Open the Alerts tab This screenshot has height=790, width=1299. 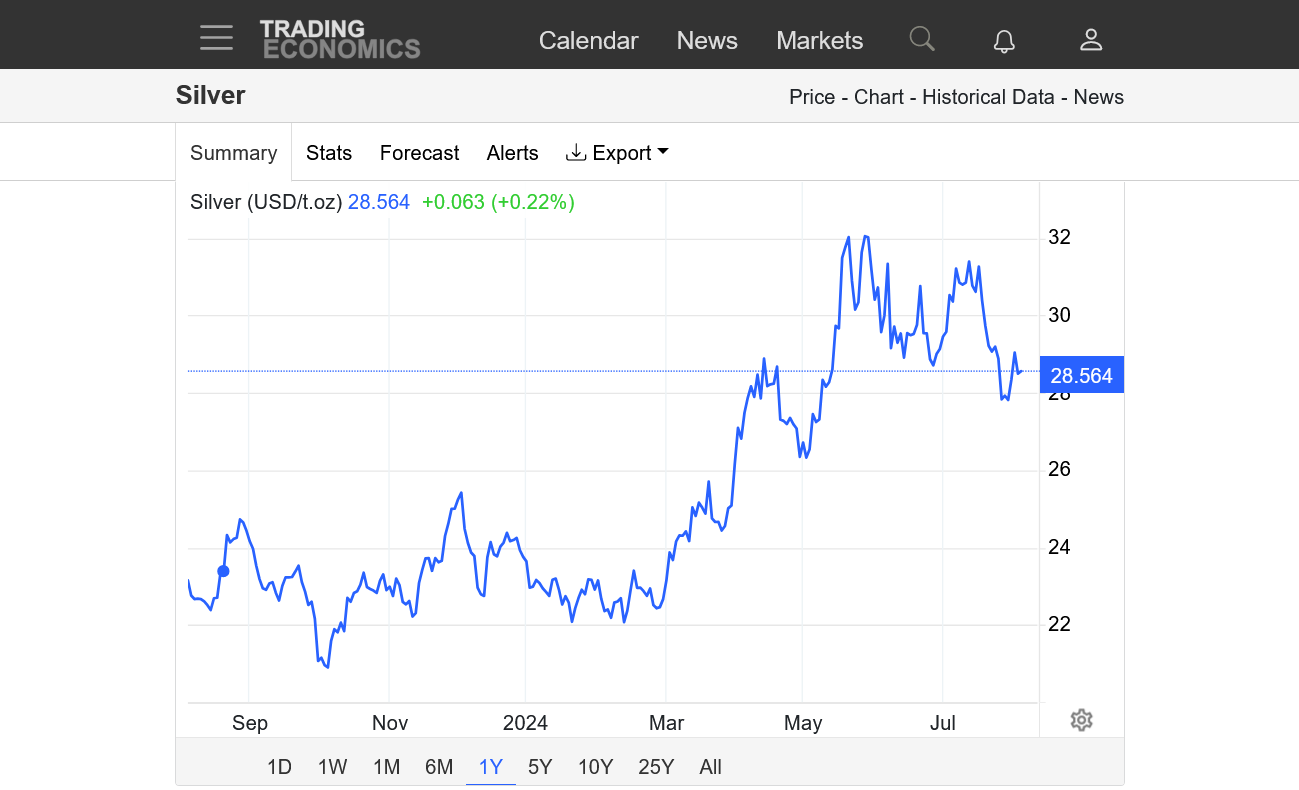(x=513, y=153)
